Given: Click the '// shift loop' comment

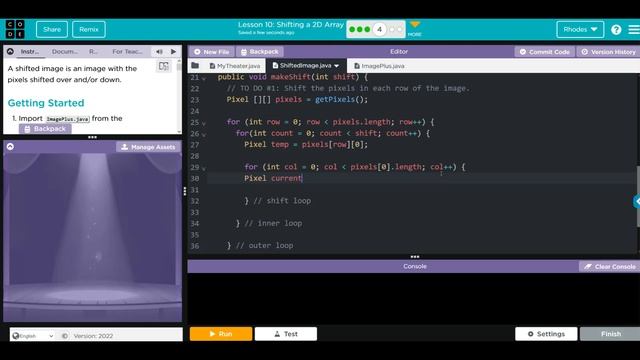Looking at the screenshot, I should point(282,201).
